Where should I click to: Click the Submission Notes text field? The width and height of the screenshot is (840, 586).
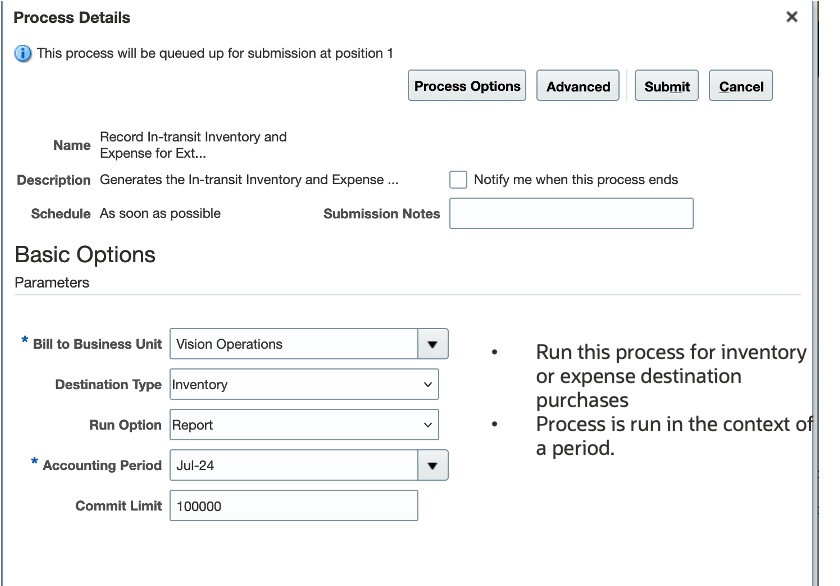pyautogui.click(x=571, y=213)
